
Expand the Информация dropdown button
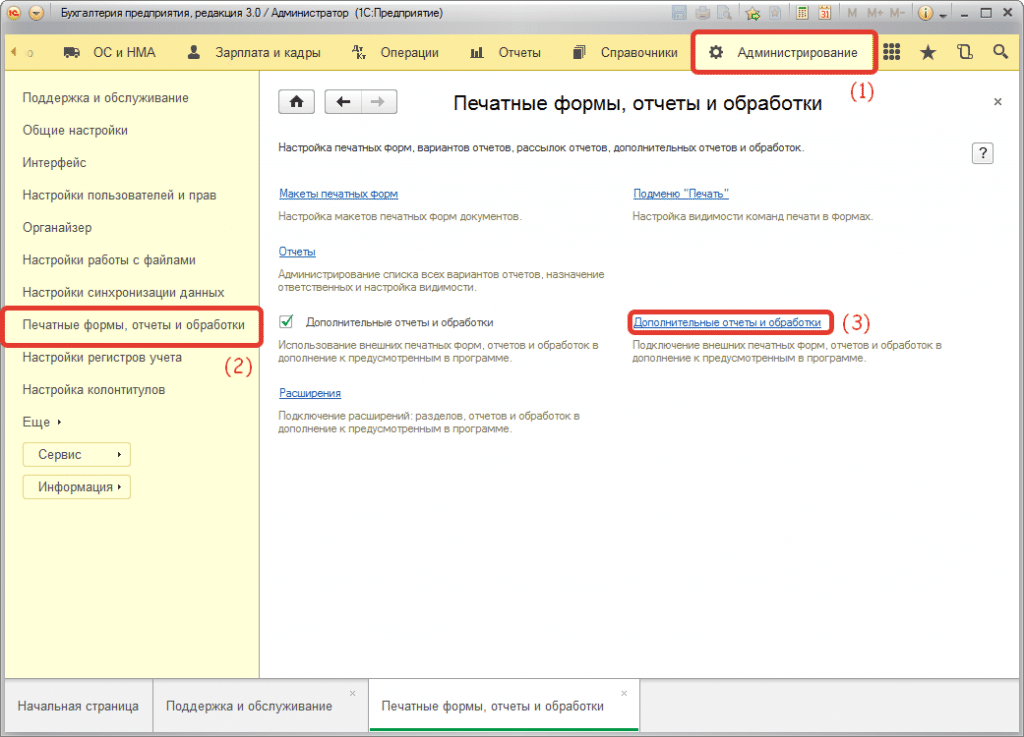coord(77,487)
